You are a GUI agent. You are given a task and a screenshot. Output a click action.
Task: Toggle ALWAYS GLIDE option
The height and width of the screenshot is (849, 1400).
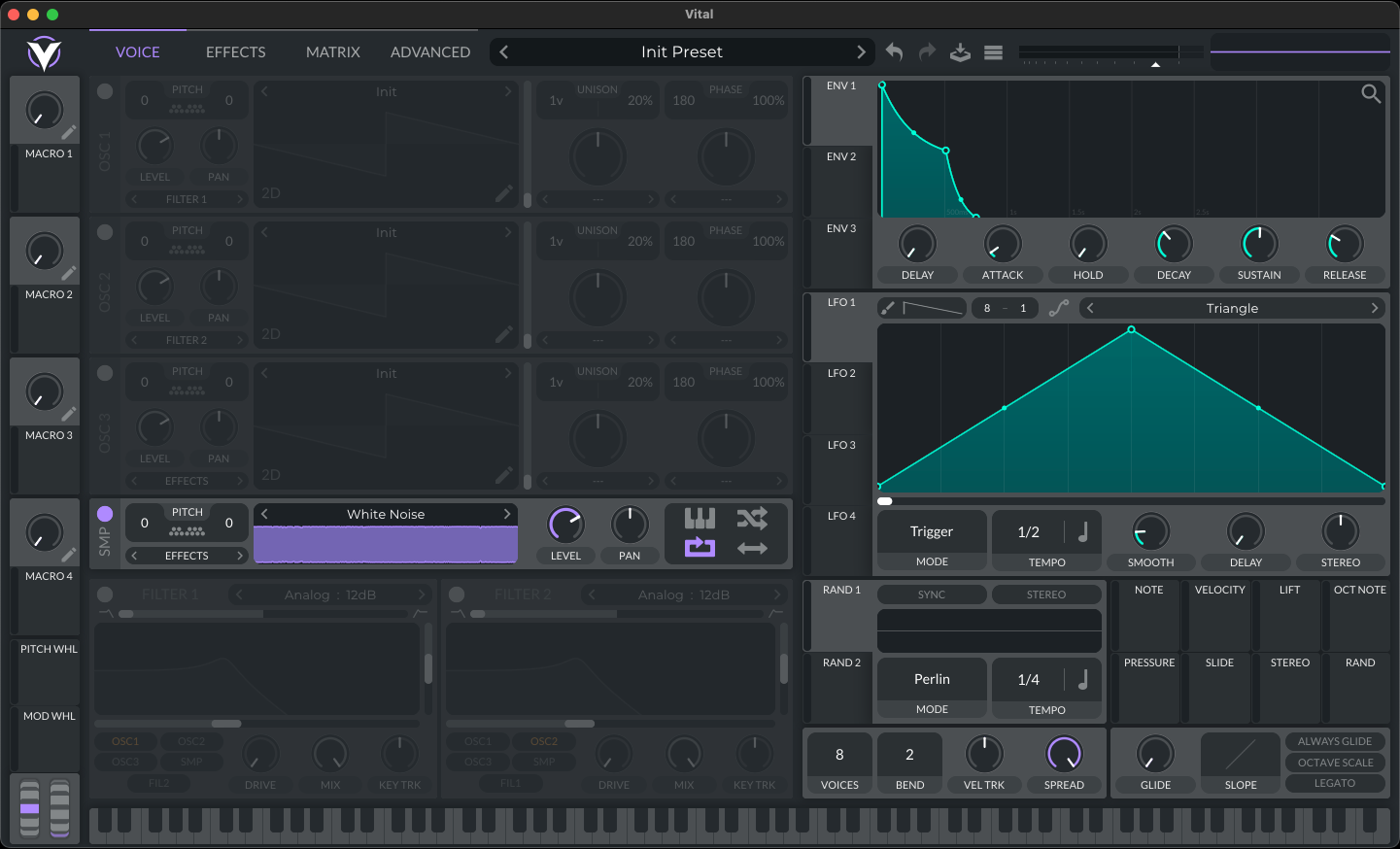[x=1335, y=741]
